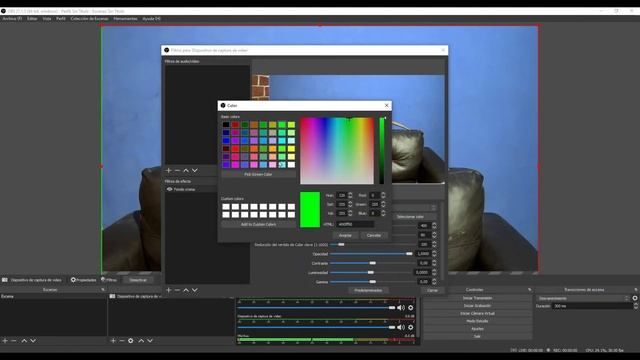Click the Hue value stepper arrows
The image size is (640, 360).
pos(350,196)
